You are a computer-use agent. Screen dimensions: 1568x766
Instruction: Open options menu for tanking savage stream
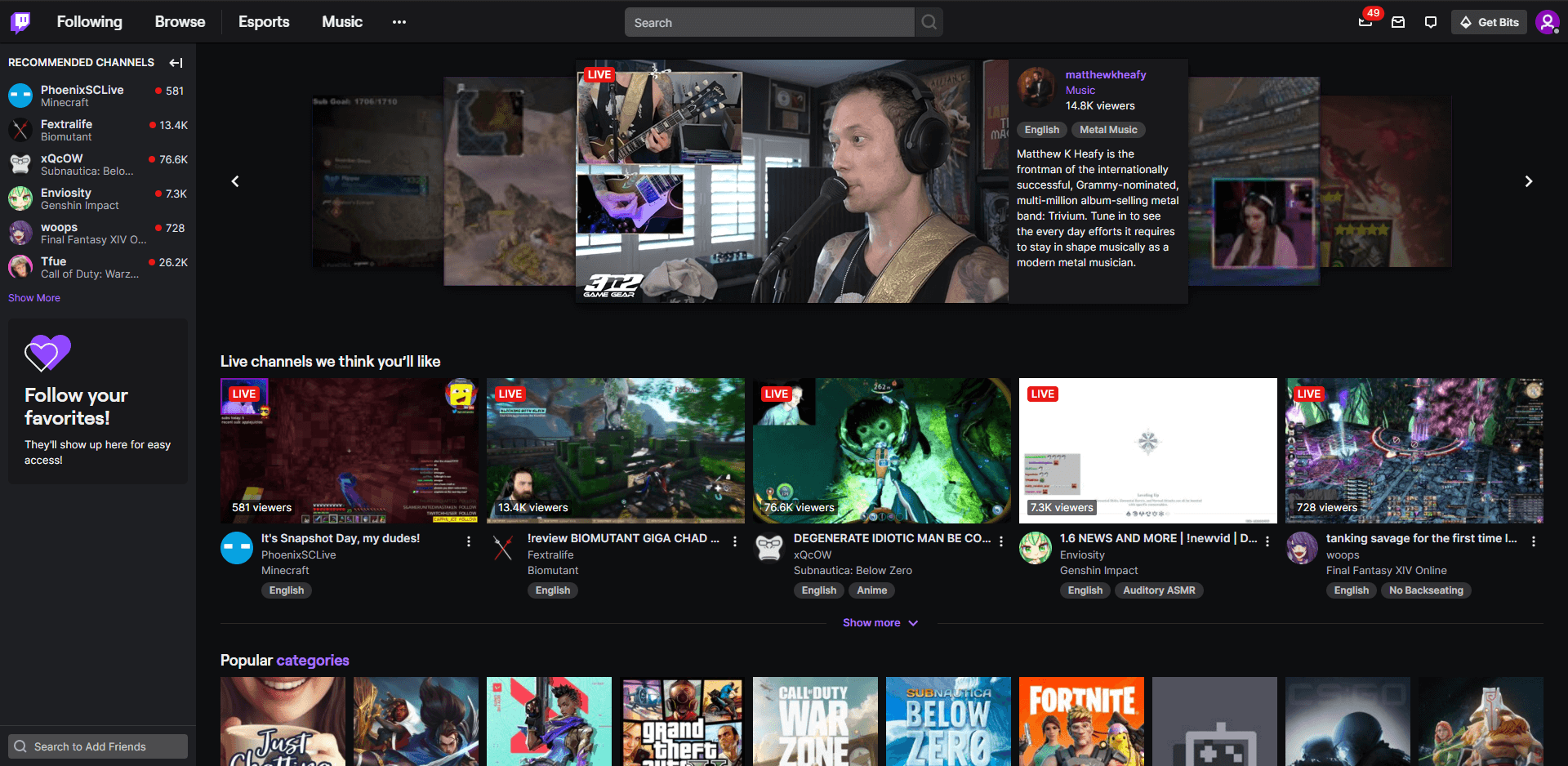click(x=1534, y=541)
